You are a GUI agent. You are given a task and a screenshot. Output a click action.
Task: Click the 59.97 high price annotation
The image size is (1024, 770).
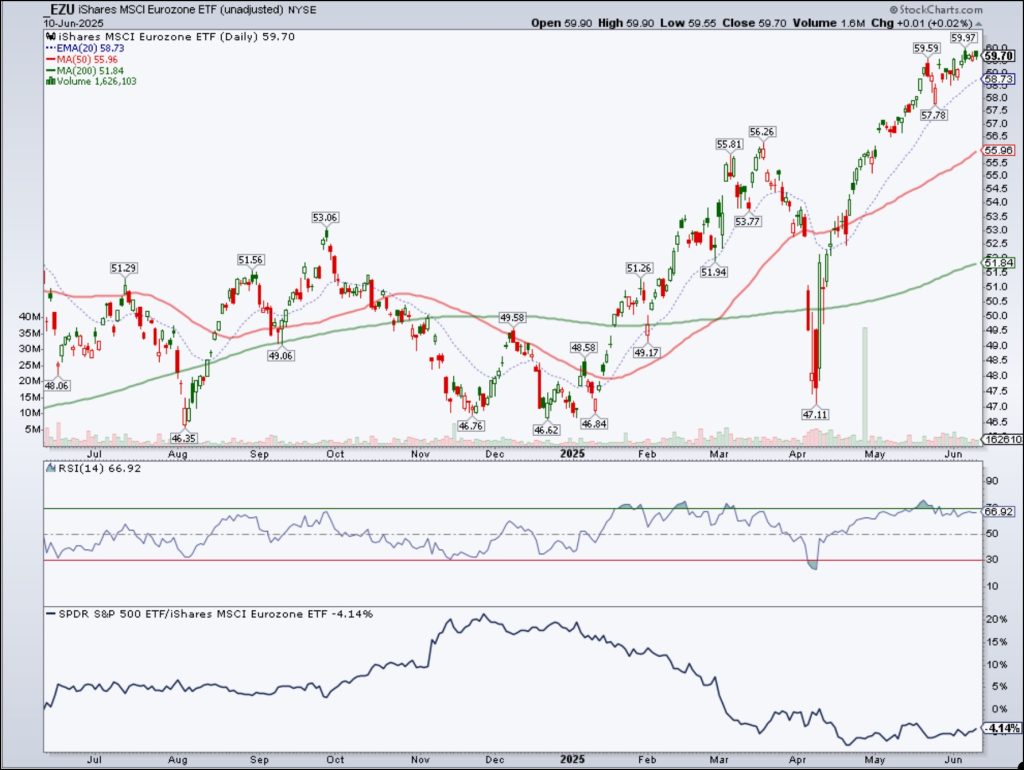(964, 38)
